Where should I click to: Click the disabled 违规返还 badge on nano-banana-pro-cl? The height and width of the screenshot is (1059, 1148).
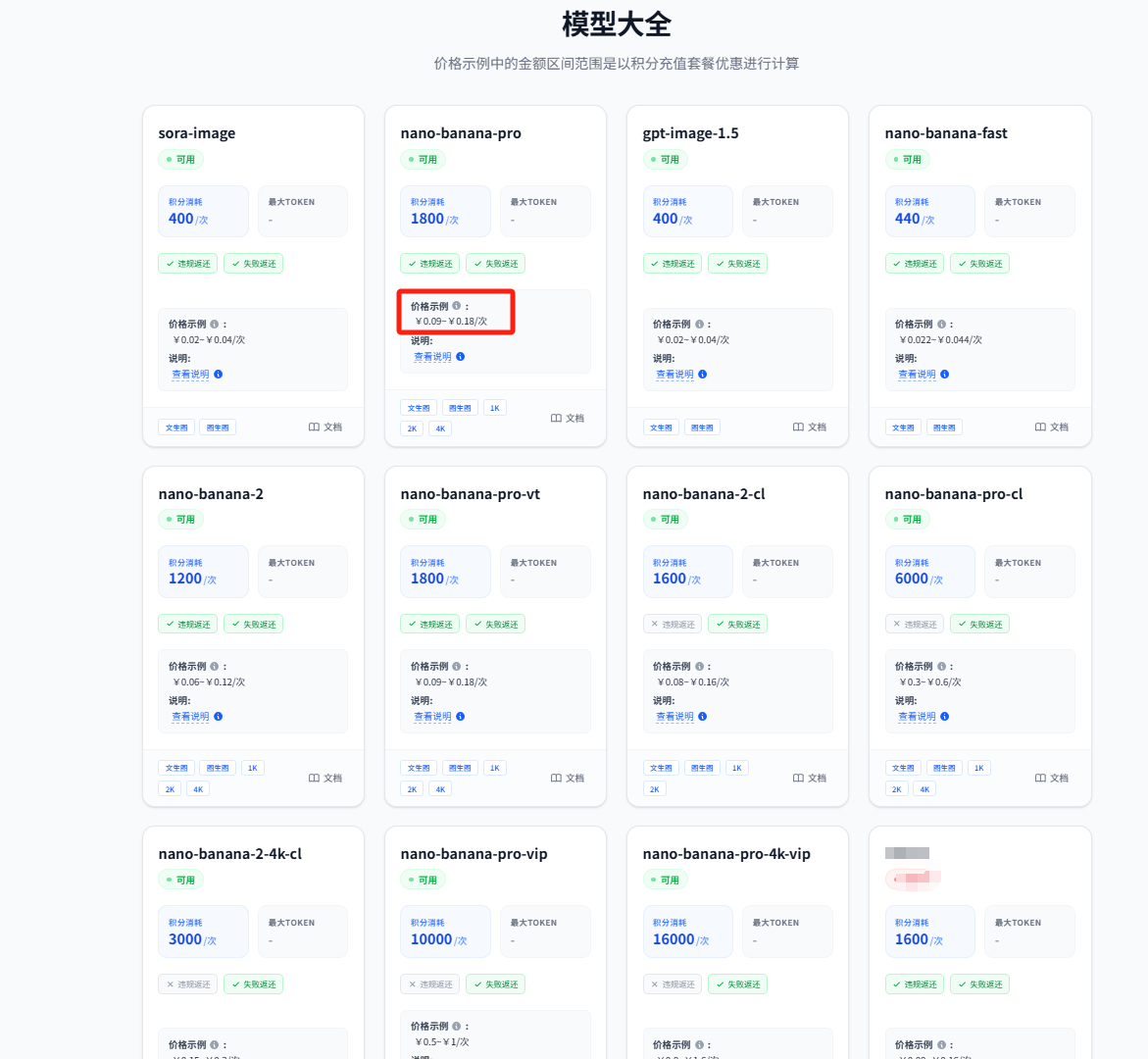(915, 625)
